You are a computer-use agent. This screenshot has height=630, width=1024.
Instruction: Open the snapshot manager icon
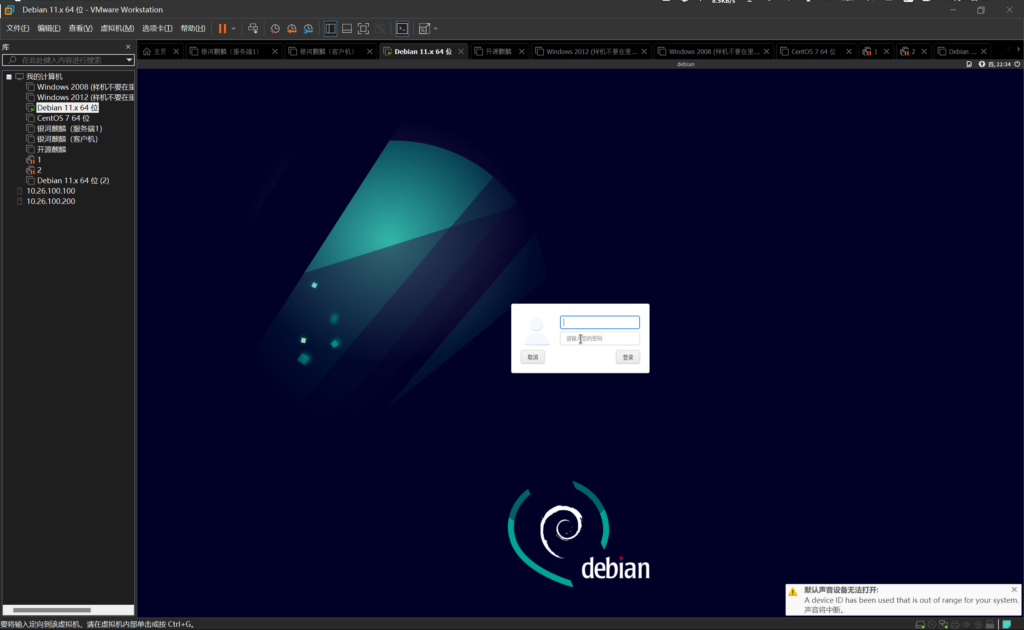(x=309, y=29)
